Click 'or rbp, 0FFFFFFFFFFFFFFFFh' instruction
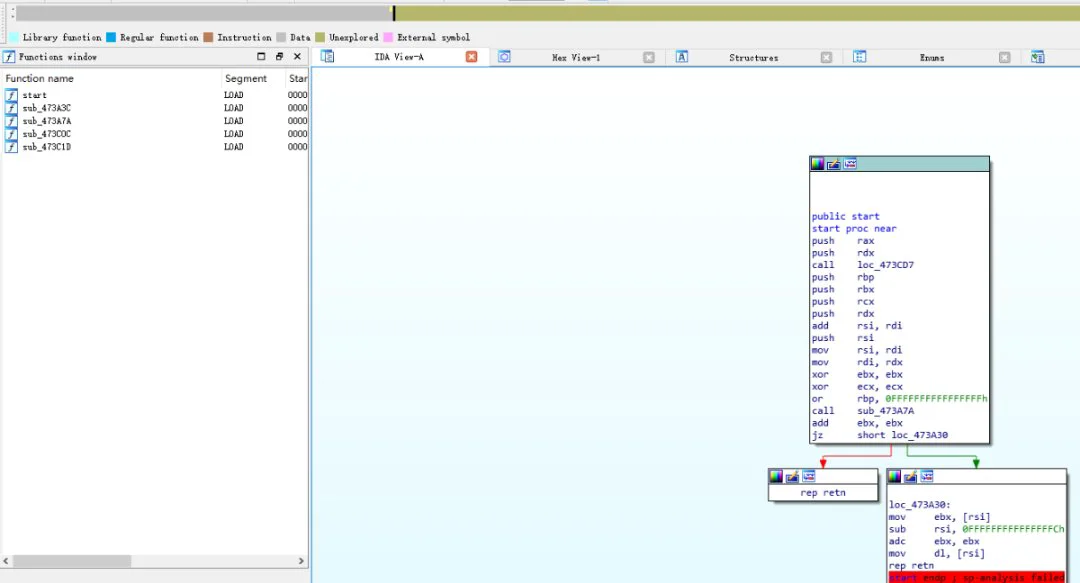1080x583 pixels. pos(900,399)
